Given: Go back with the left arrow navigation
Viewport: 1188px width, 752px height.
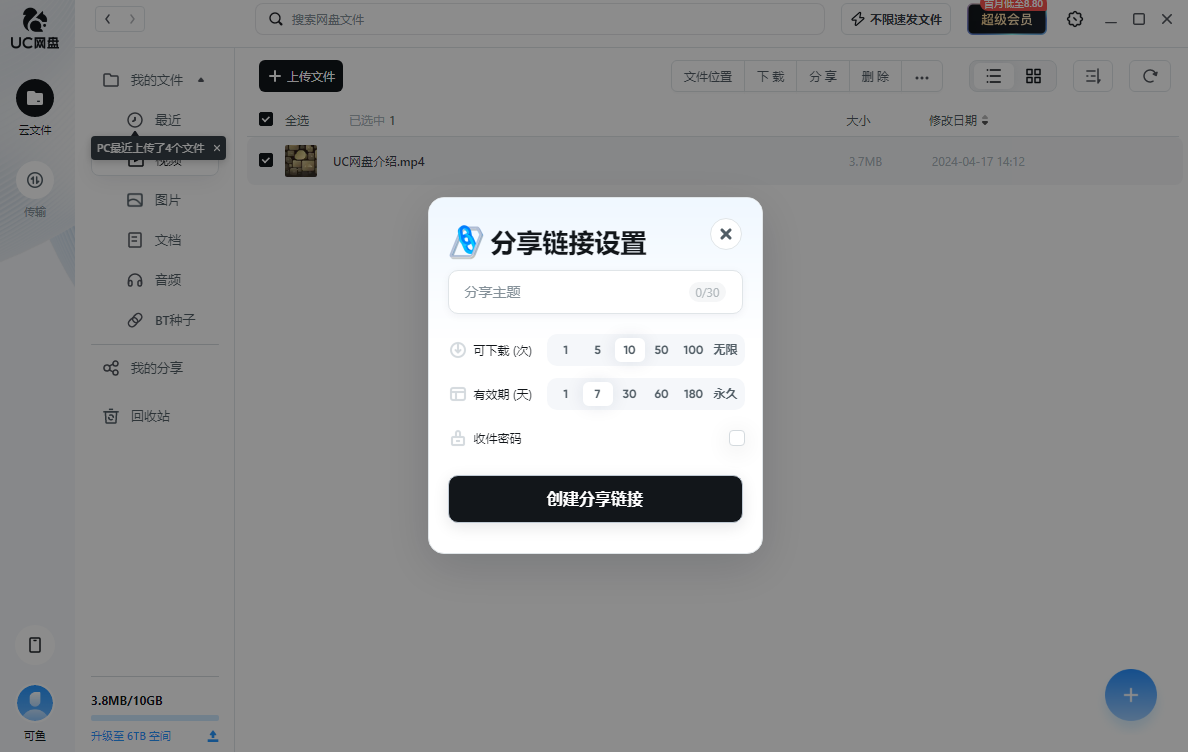Looking at the screenshot, I should (x=108, y=19).
